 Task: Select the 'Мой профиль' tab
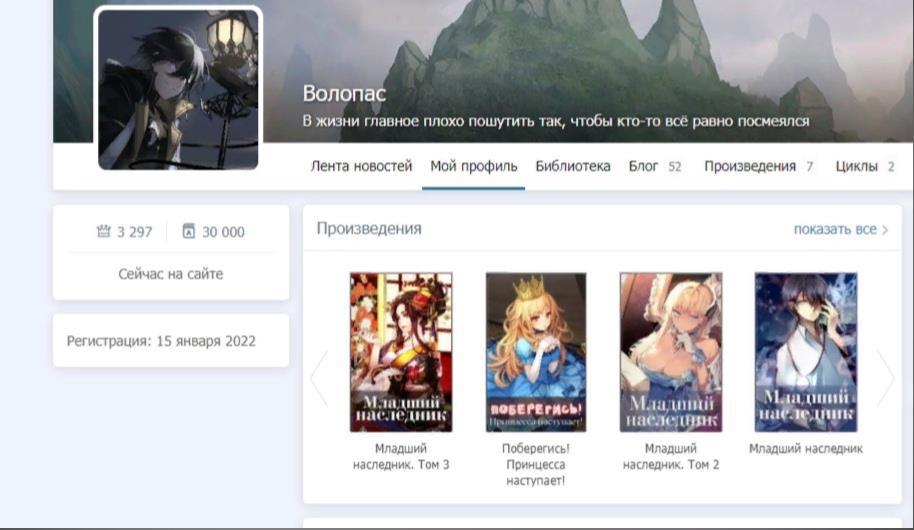pos(473,167)
